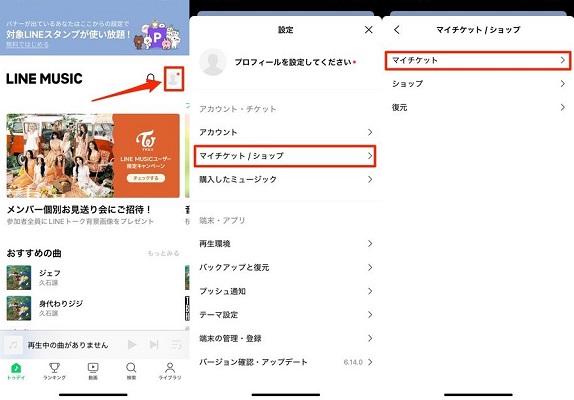
Task: Click chevron on プッシュ通知 row
Action: click(x=370, y=291)
